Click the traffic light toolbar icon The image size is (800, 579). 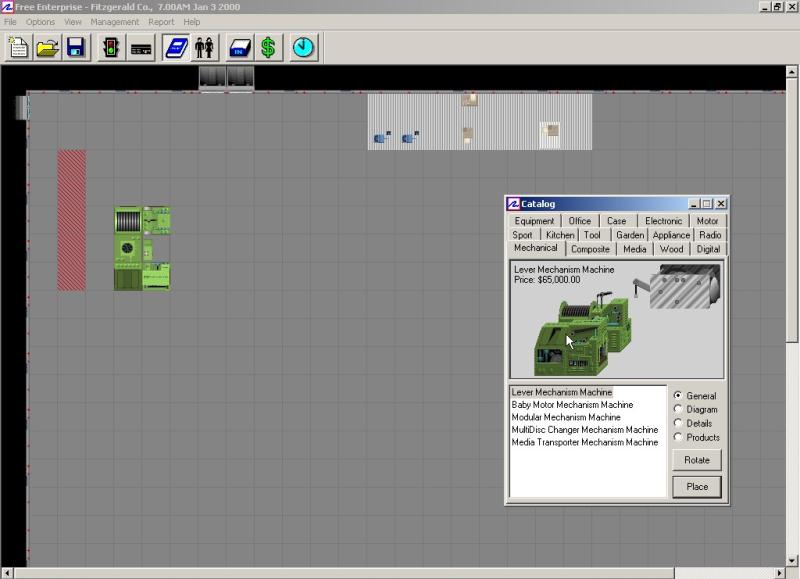pos(112,47)
